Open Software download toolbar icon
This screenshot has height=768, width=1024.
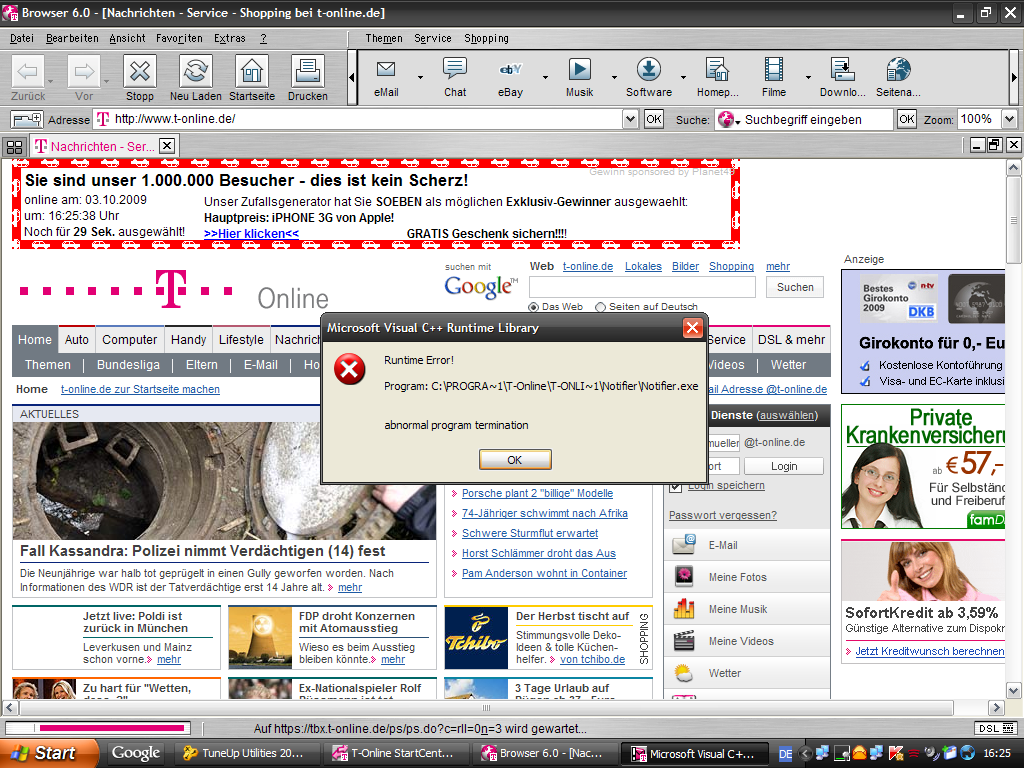[x=648, y=69]
